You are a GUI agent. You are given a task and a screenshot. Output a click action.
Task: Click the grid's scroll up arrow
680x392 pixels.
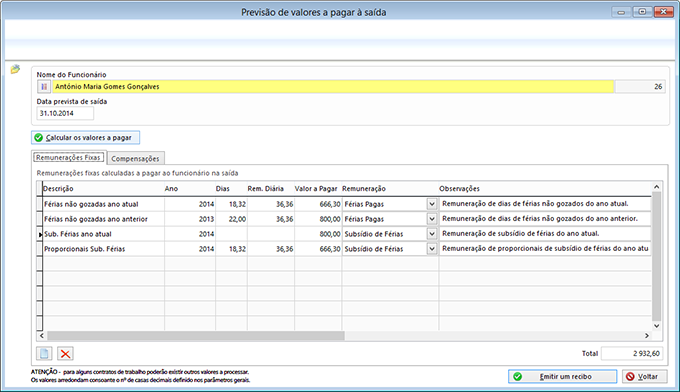point(657,187)
